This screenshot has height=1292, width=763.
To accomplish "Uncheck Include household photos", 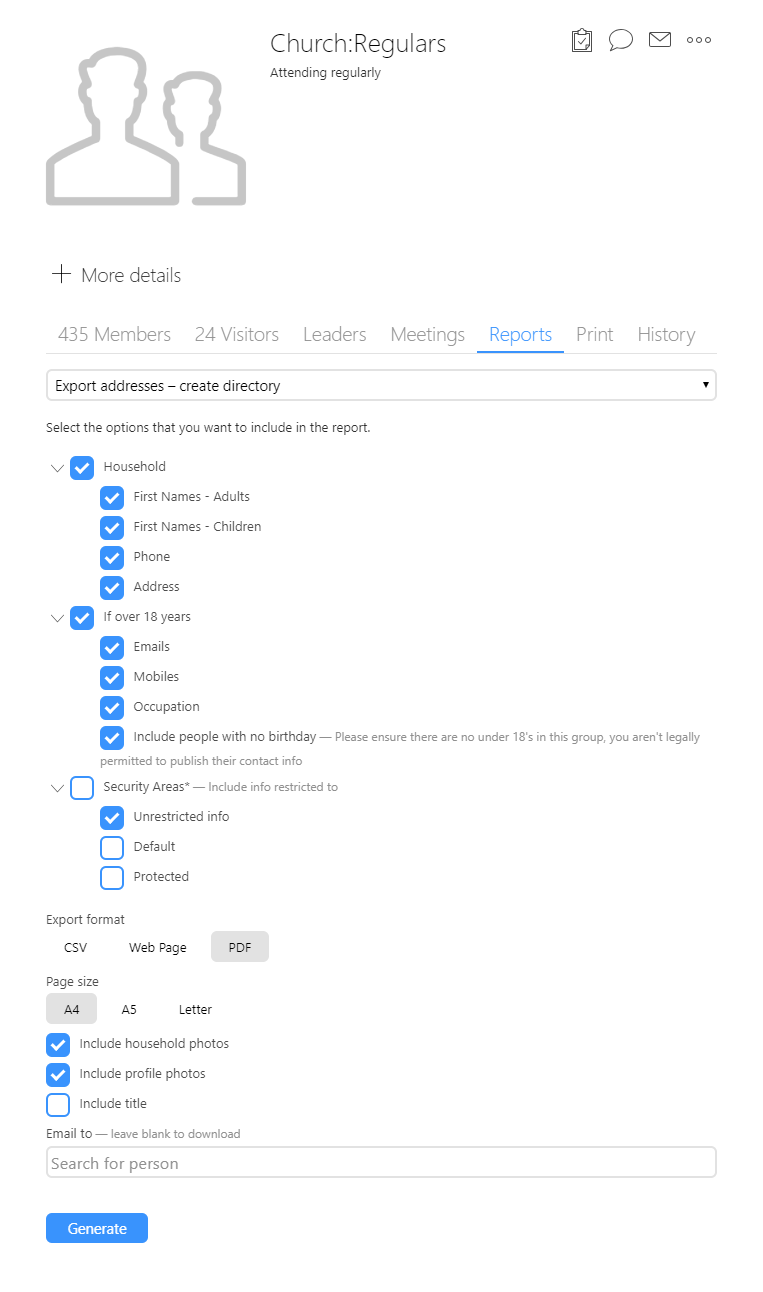I will click(x=58, y=1044).
